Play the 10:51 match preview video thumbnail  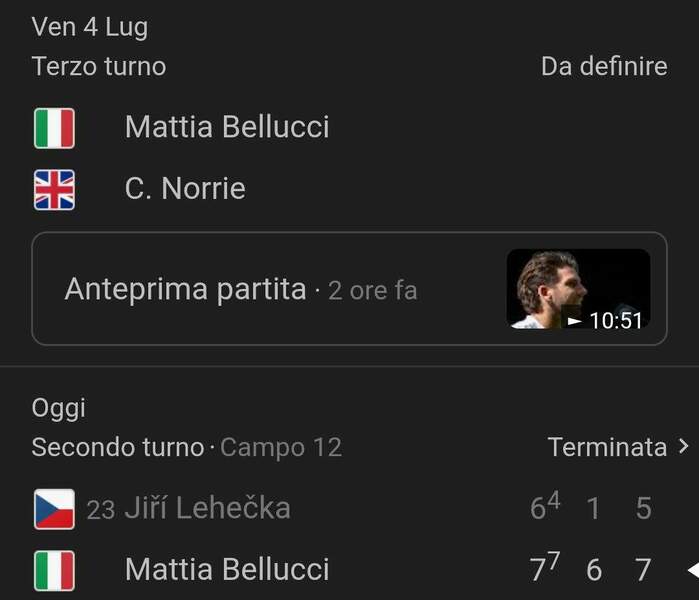tap(578, 289)
